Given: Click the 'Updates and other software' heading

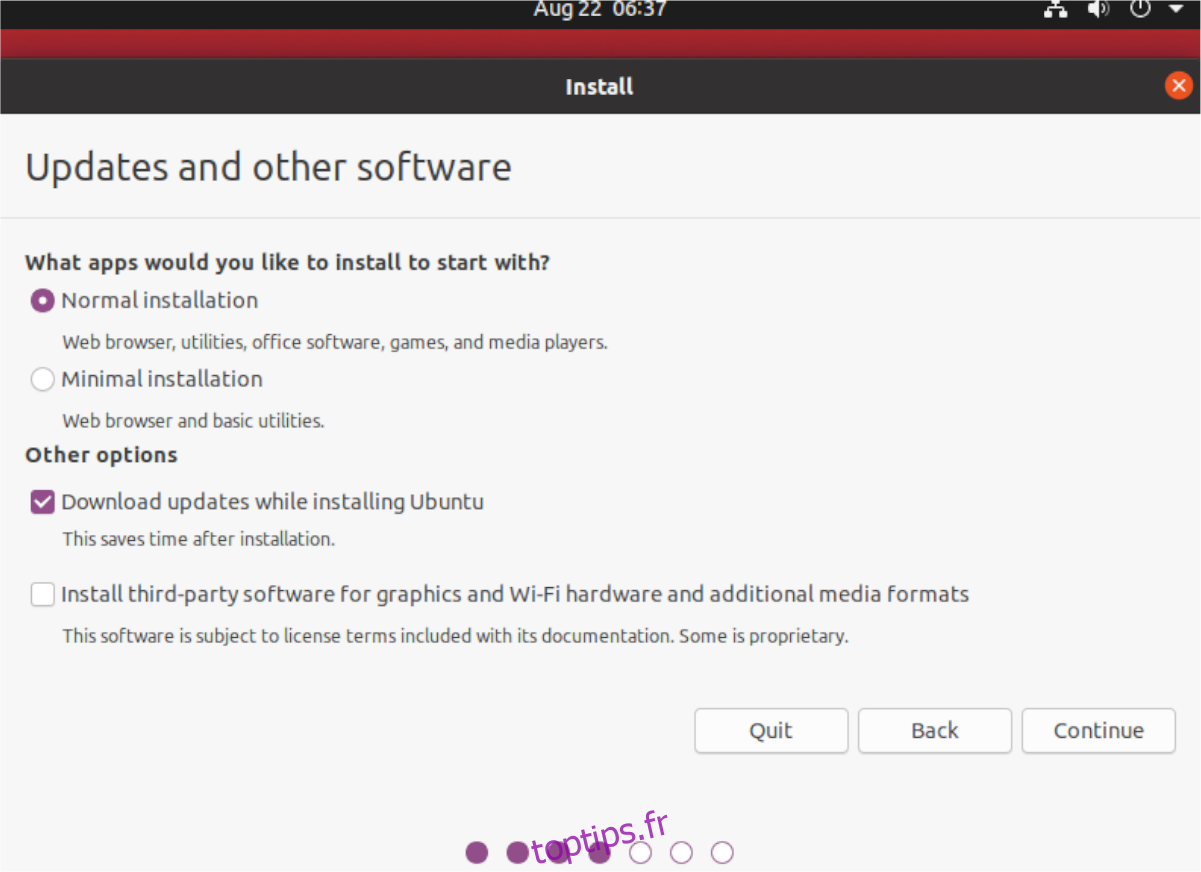Looking at the screenshot, I should coord(268,167).
